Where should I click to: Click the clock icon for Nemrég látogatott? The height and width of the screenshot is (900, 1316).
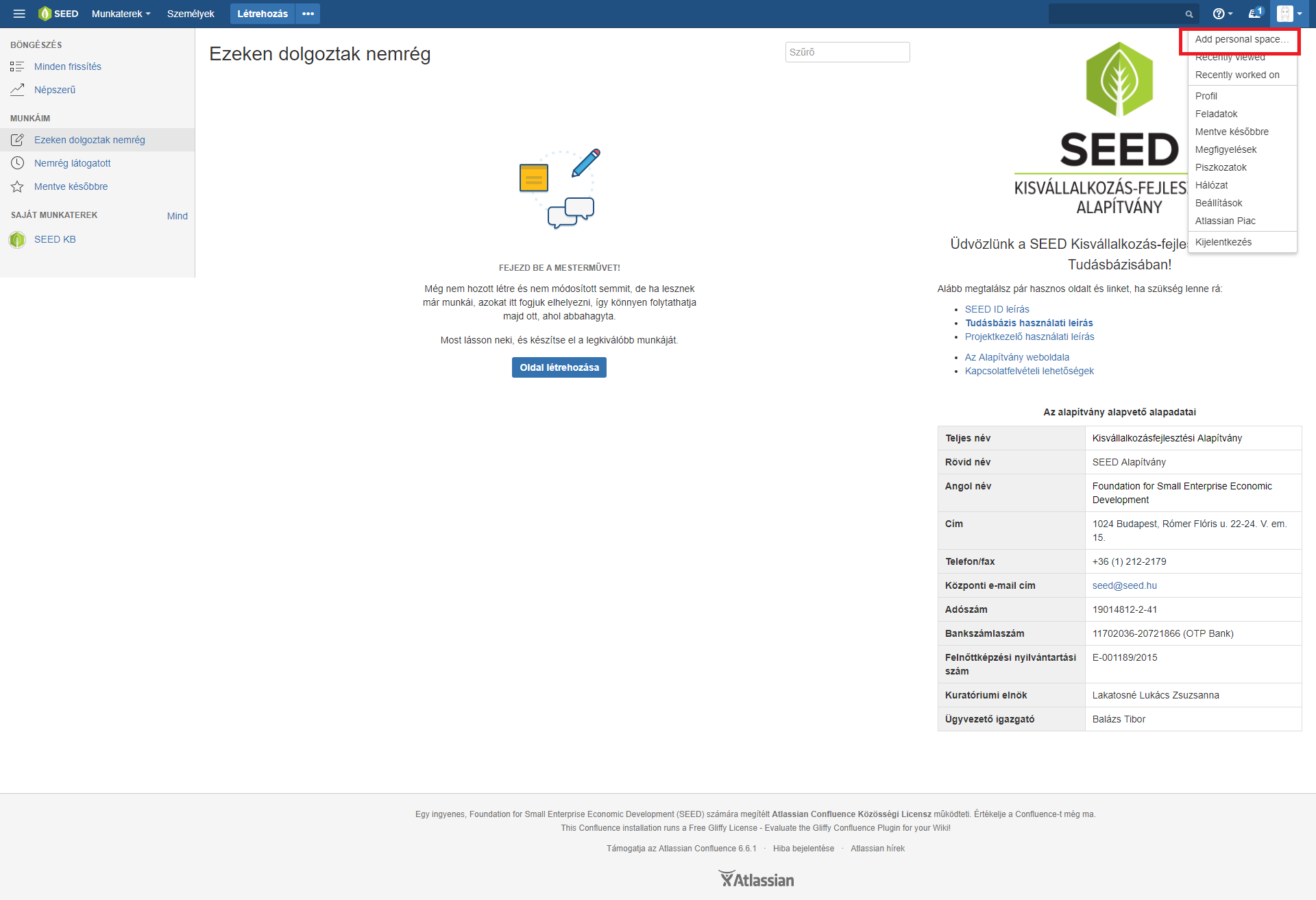pyautogui.click(x=17, y=163)
